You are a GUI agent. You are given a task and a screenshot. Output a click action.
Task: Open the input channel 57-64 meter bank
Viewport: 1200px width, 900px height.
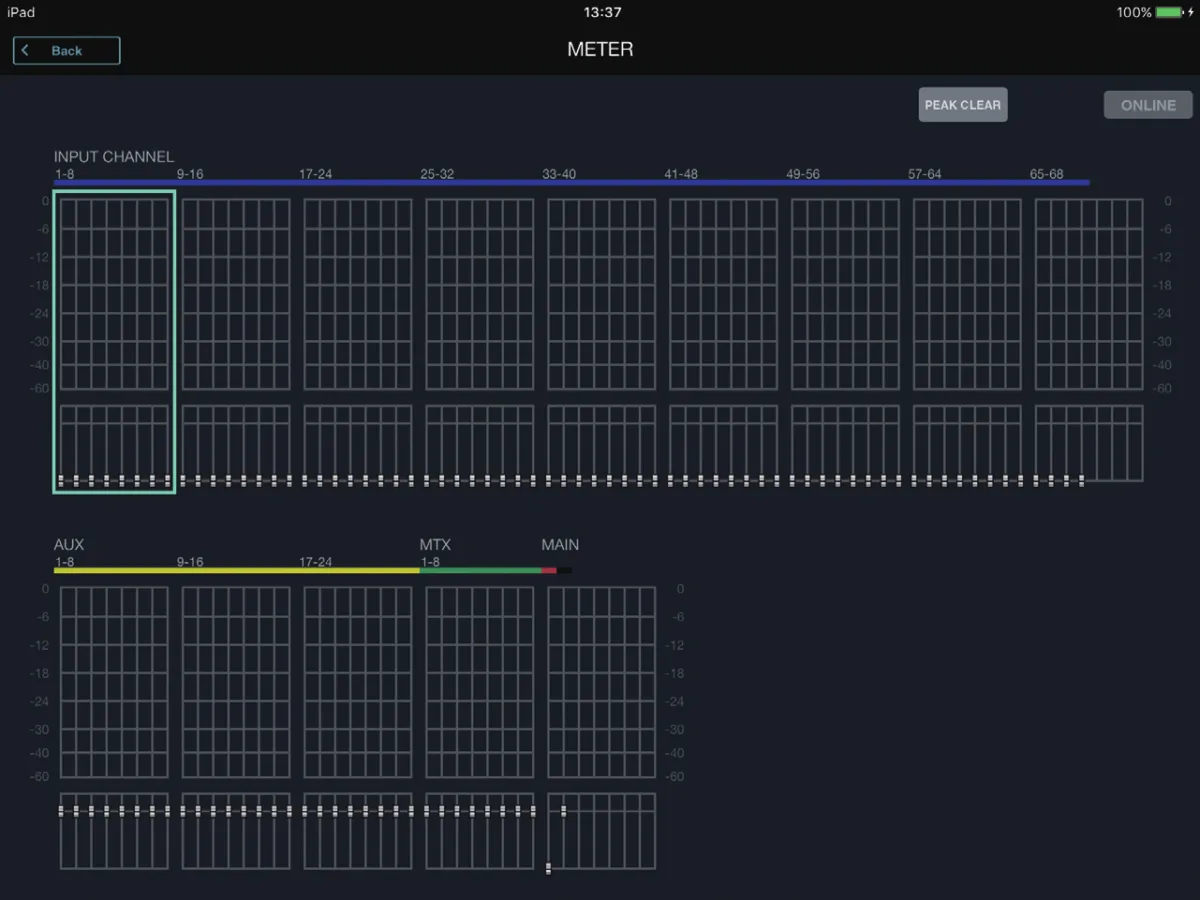pos(968,341)
